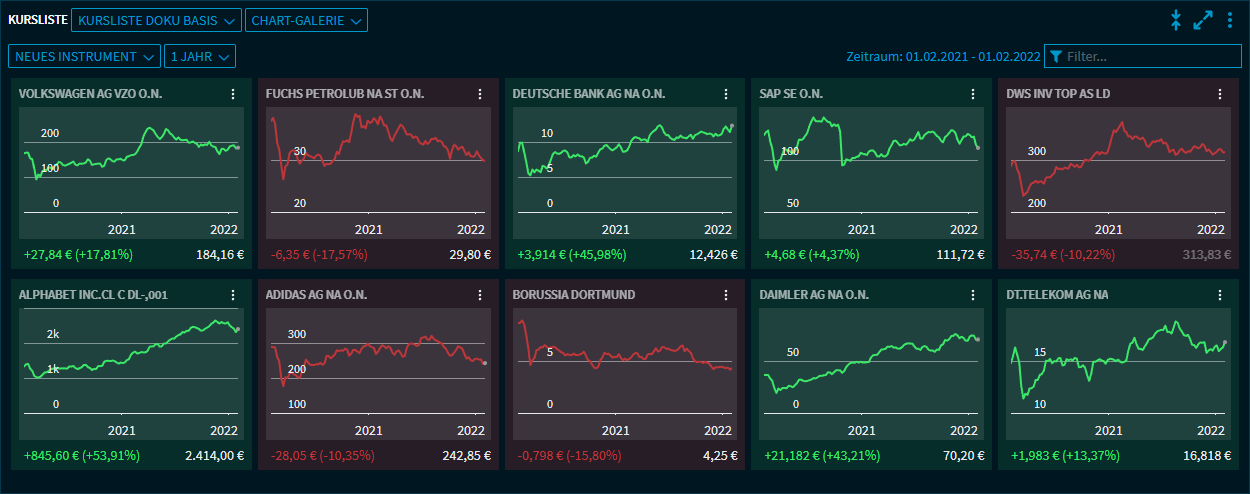Open three-dot menu on Borussia Dortmund tile
Image resolution: width=1250 pixels, height=494 pixels.
[x=726, y=295]
